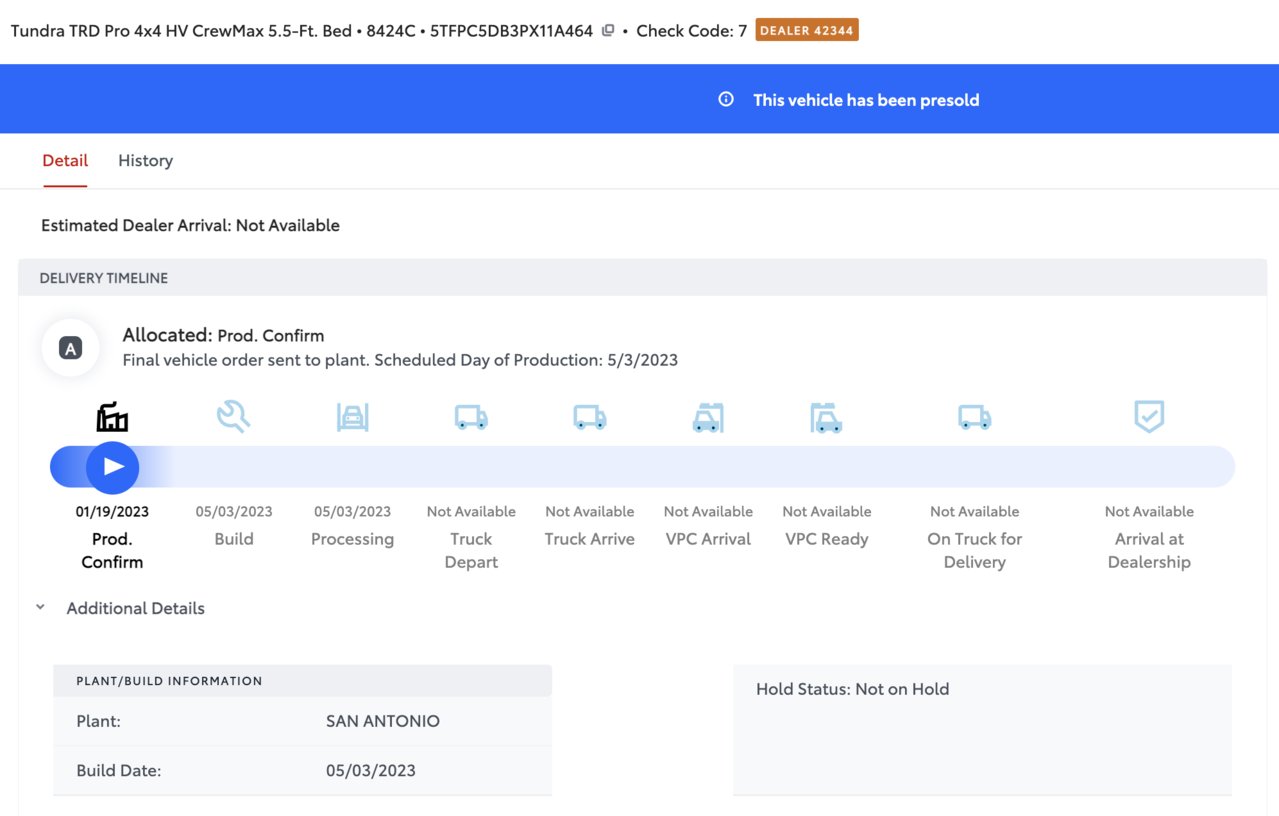Click the Truck Depart stage label
1279x816 pixels.
pyautogui.click(x=471, y=550)
